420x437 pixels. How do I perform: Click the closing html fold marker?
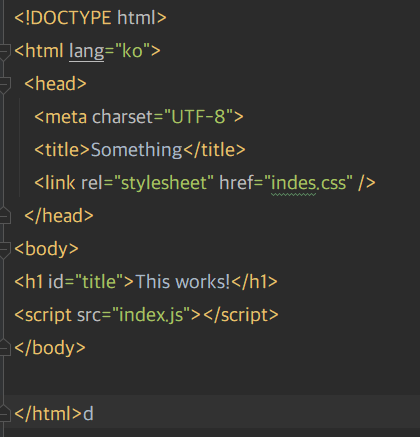click(4, 414)
